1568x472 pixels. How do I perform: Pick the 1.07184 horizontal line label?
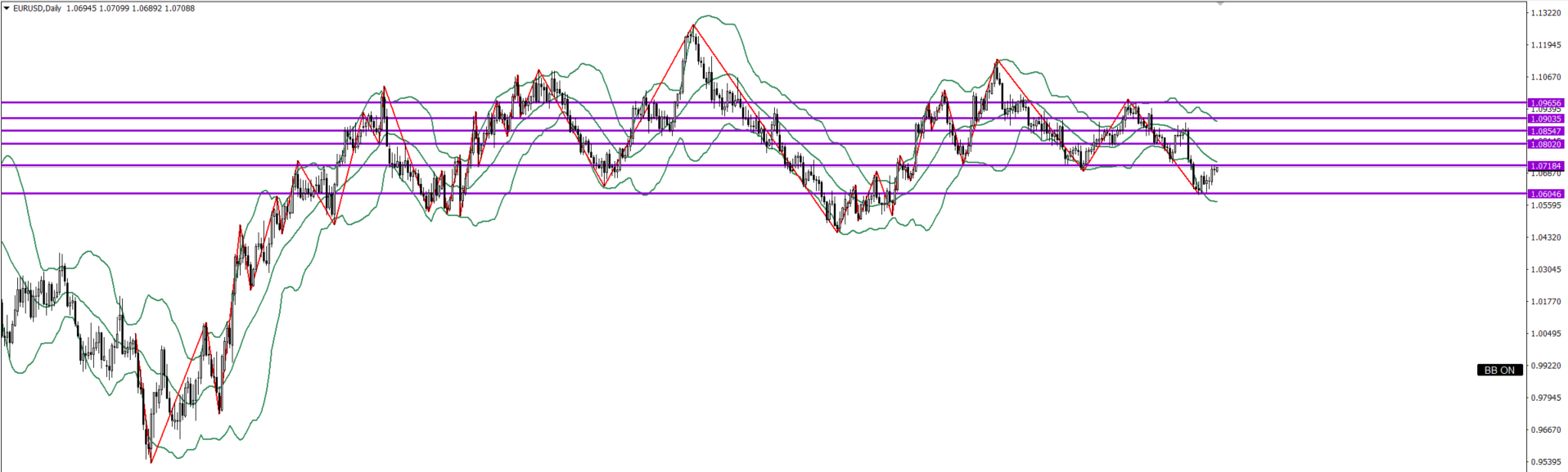coord(1546,166)
